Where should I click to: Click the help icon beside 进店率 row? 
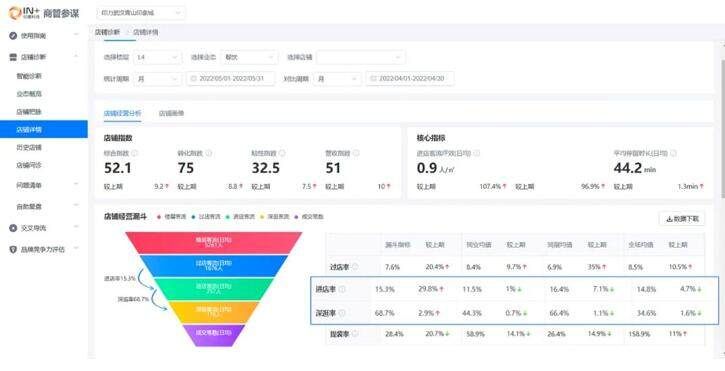pos(342,289)
